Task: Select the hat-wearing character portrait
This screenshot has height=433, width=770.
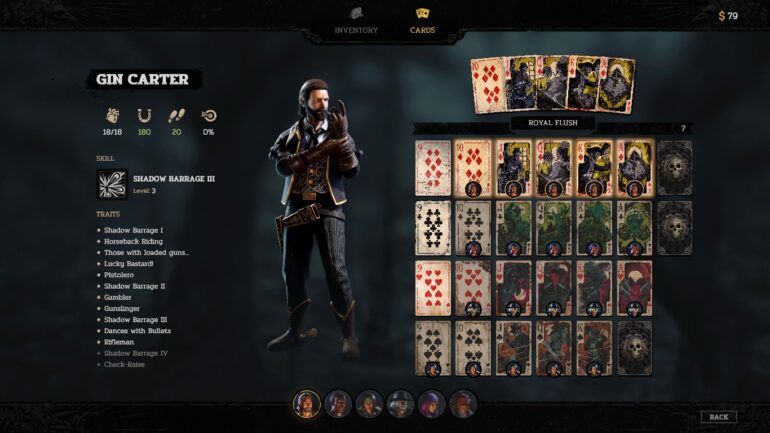Action: click(400, 404)
